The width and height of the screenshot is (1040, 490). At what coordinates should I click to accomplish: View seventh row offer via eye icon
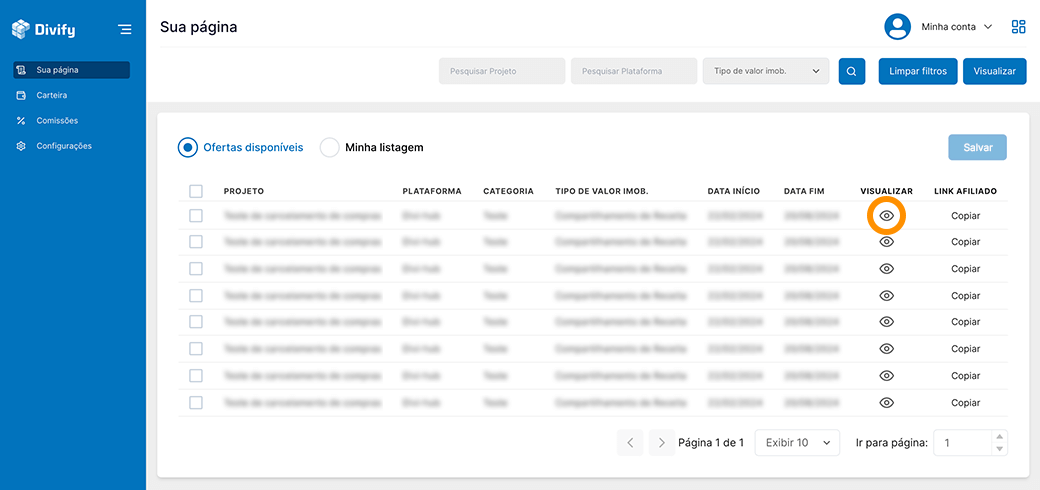[887, 375]
